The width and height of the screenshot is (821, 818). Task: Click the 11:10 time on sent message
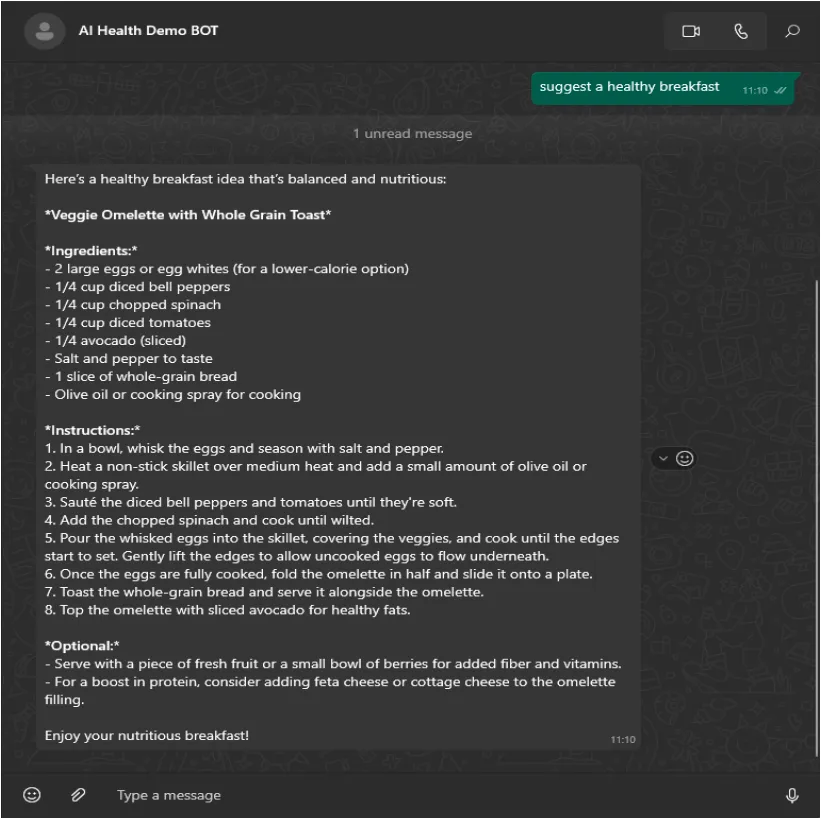click(x=755, y=90)
